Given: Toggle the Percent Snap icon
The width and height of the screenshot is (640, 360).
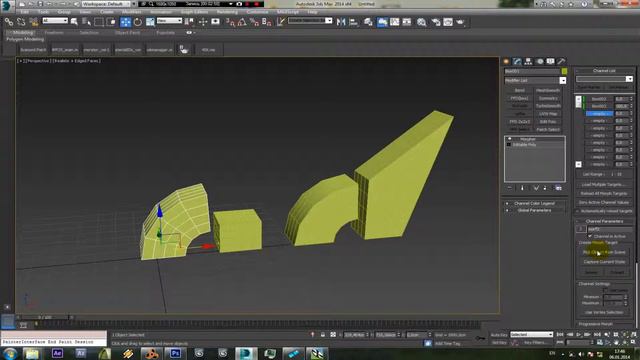Looking at the screenshot, I should [x=254, y=22].
